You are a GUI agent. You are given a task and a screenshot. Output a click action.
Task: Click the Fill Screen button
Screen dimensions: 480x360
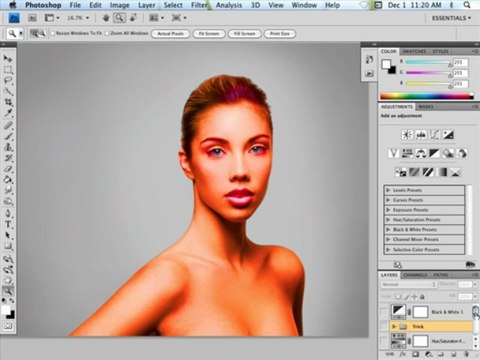coord(244,33)
